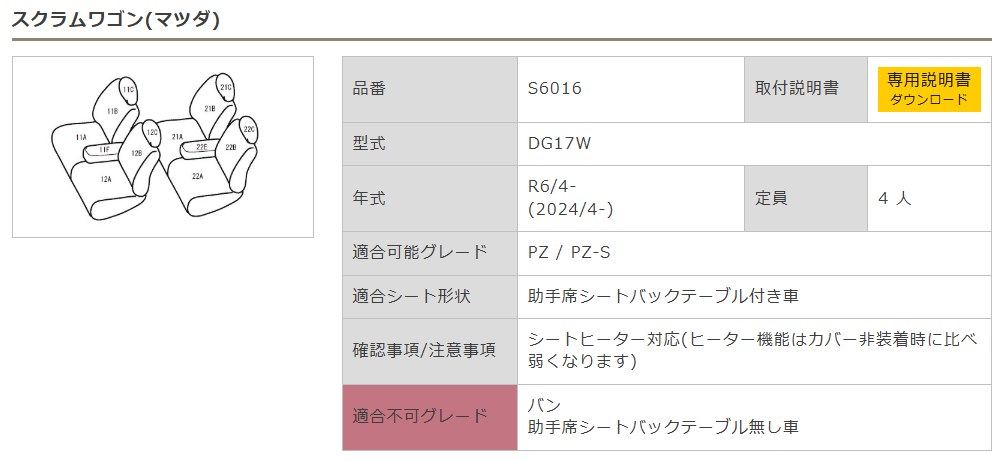The width and height of the screenshot is (1001, 461).
Task: Click headrest 11C in the seat diagram
Action: click(129, 90)
